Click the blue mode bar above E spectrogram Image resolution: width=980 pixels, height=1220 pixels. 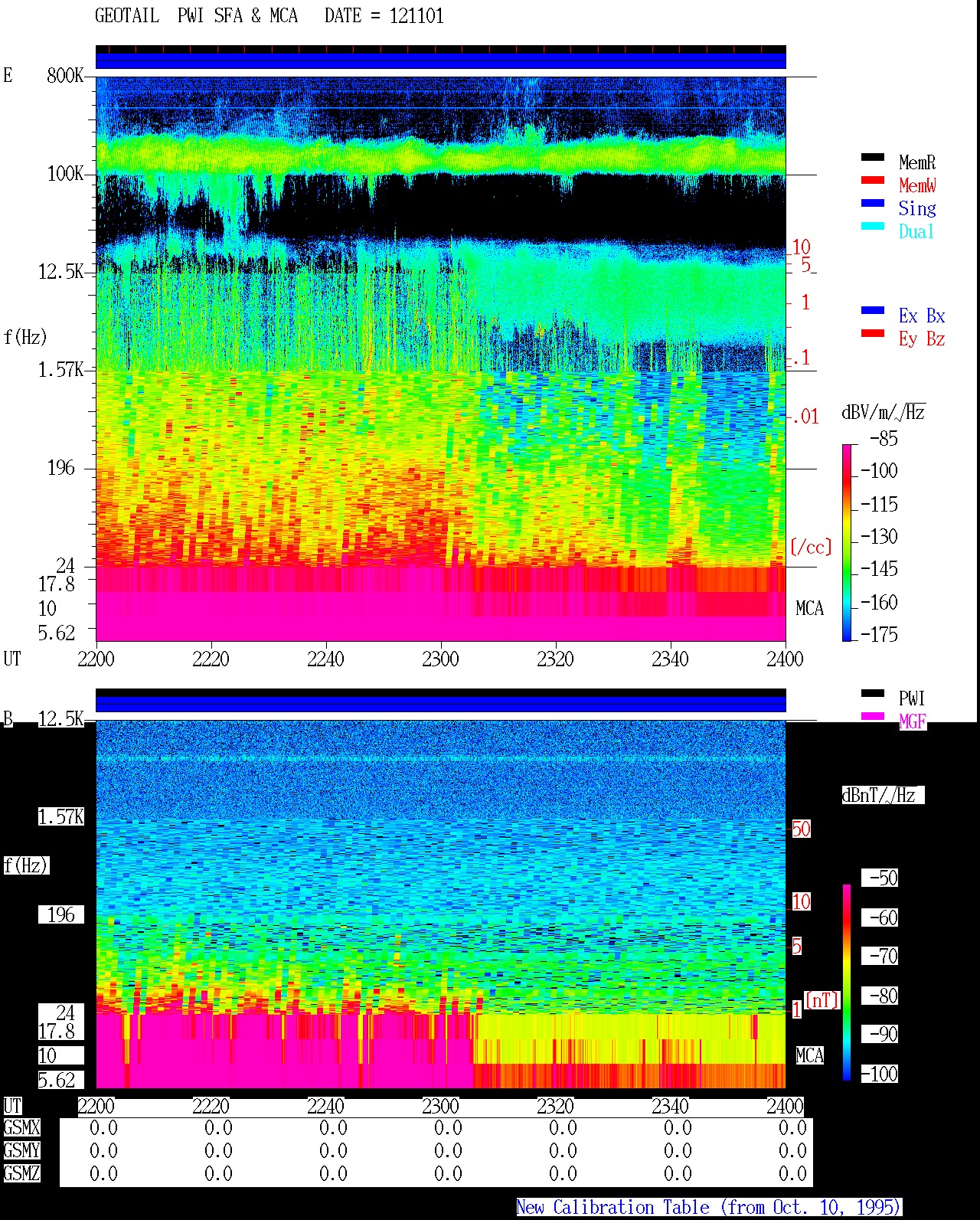(441, 61)
